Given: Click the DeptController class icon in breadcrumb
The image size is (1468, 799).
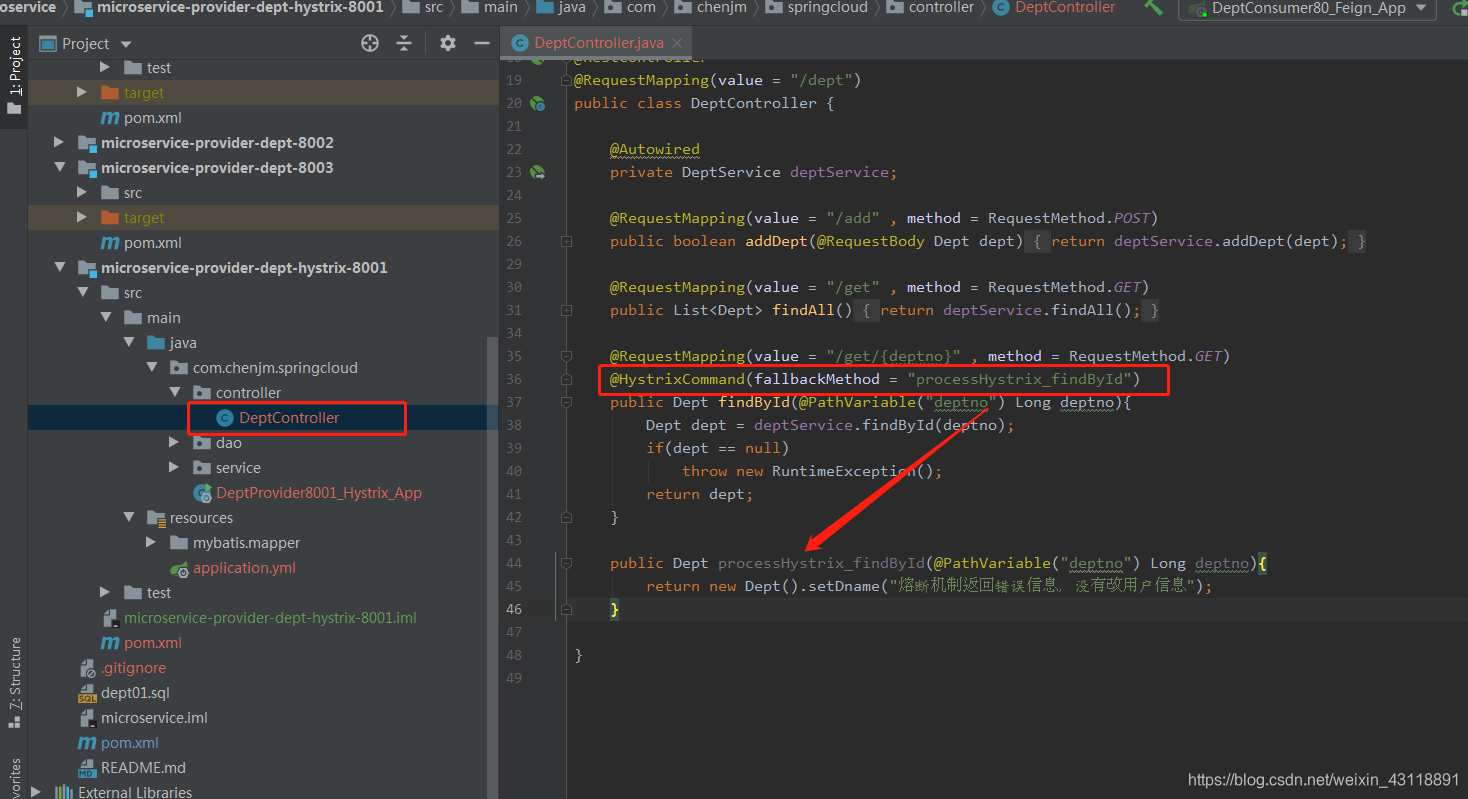Looking at the screenshot, I should (1000, 7).
